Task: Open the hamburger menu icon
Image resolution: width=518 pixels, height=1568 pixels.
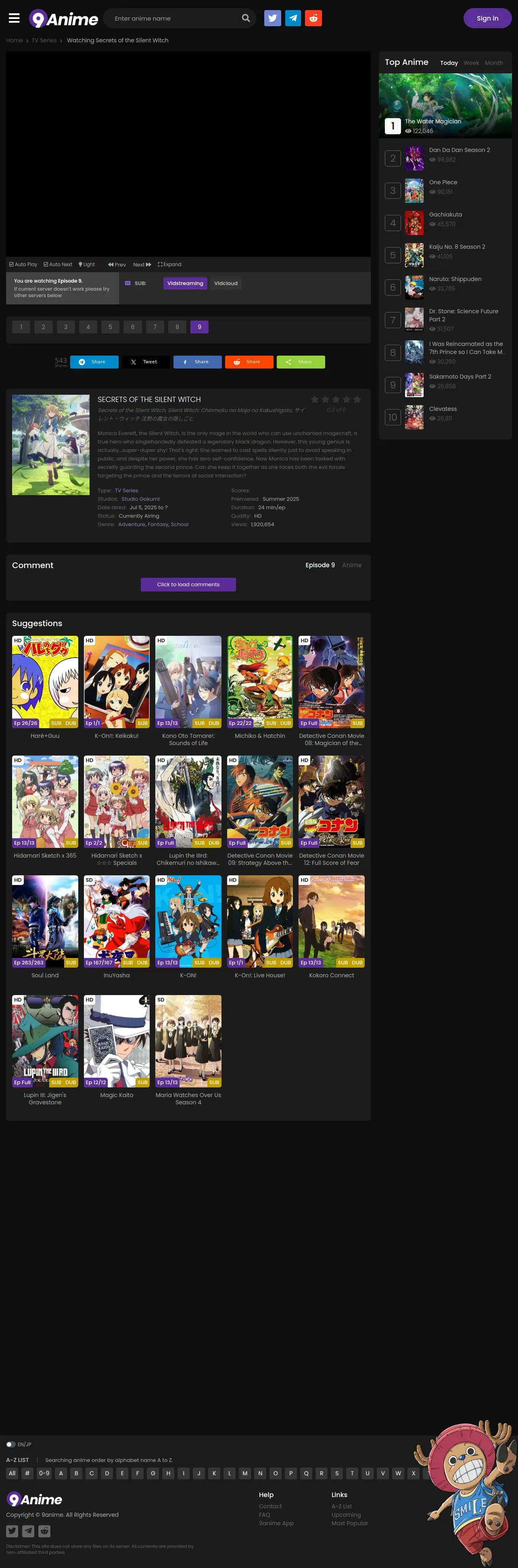Action: click(x=14, y=18)
